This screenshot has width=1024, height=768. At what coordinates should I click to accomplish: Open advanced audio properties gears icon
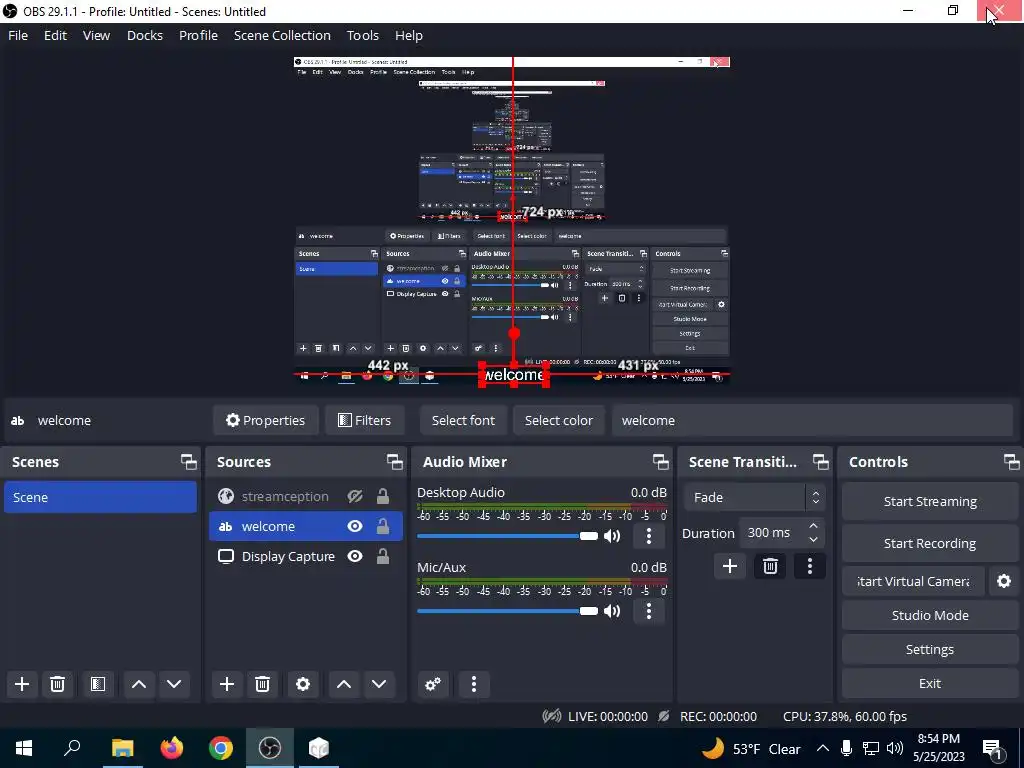pyautogui.click(x=433, y=684)
